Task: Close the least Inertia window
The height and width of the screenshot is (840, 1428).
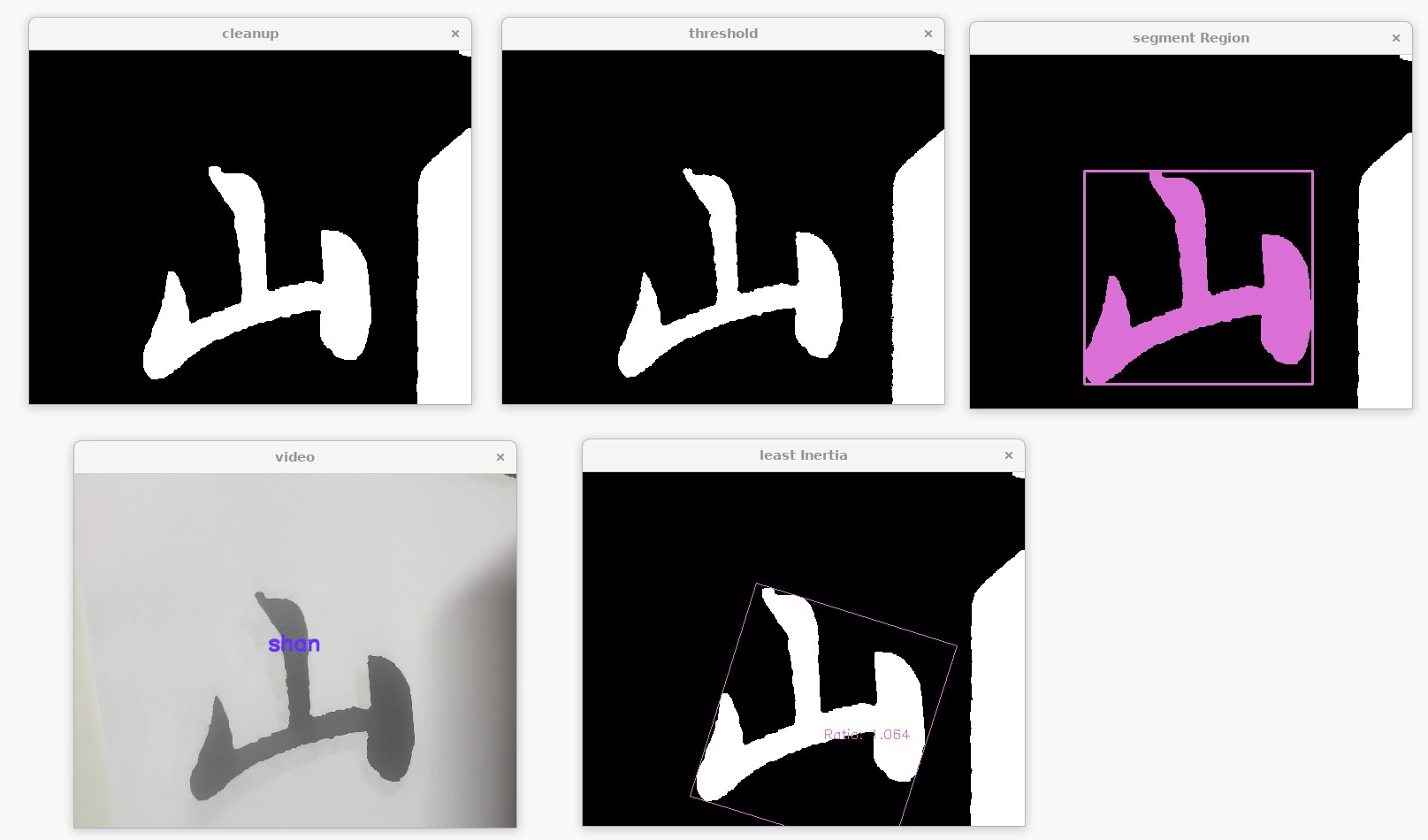Action: [1009, 455]
